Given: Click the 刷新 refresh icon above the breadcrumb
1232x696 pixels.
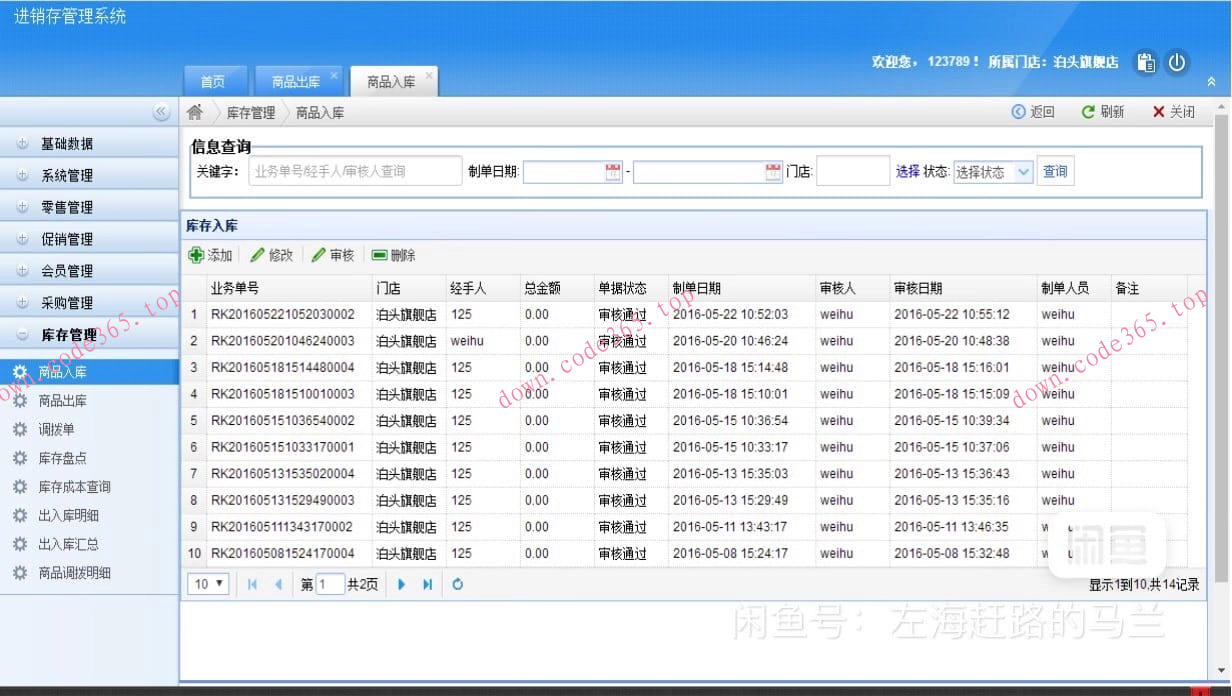Looking at the screenshot, I should pos(1089,112).
